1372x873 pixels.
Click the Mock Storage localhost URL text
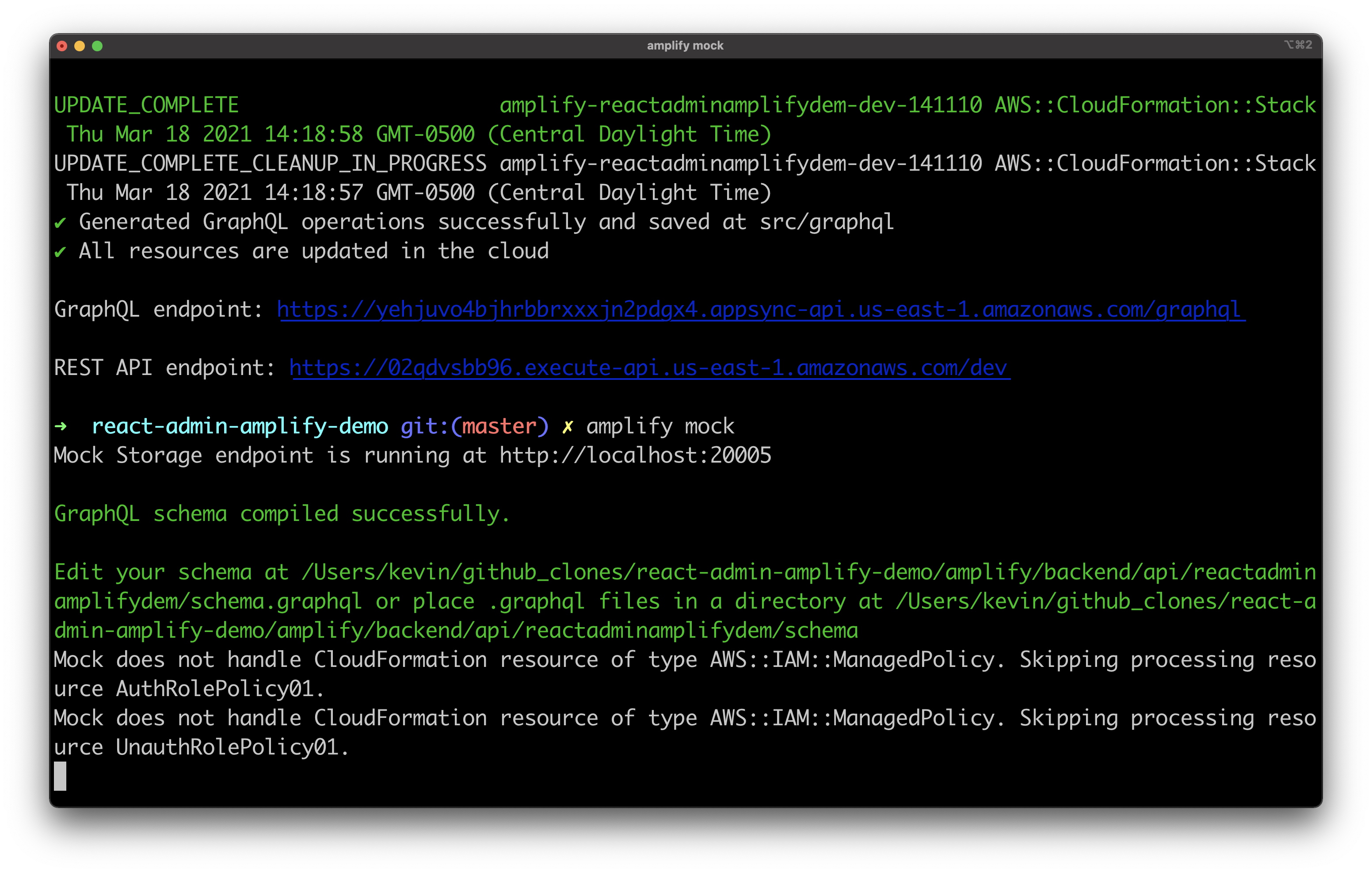(x=634, y=455)
